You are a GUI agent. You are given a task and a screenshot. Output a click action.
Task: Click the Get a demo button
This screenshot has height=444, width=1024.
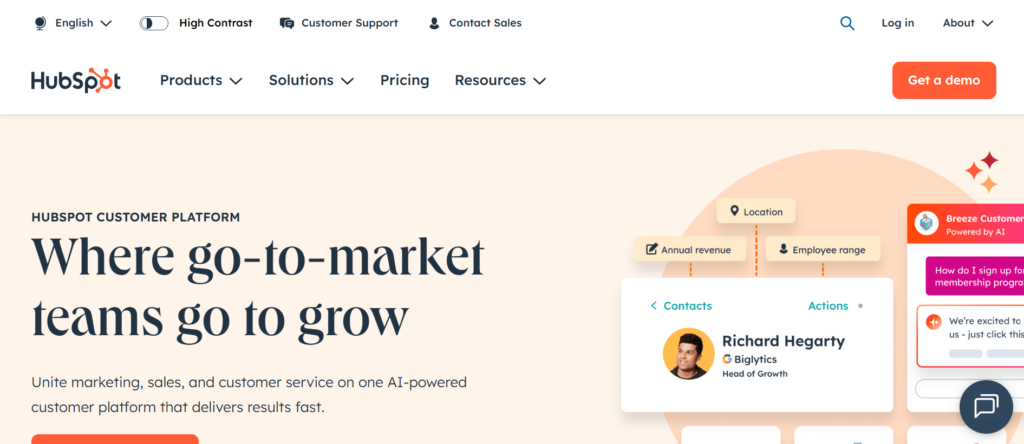pos(943,80)
